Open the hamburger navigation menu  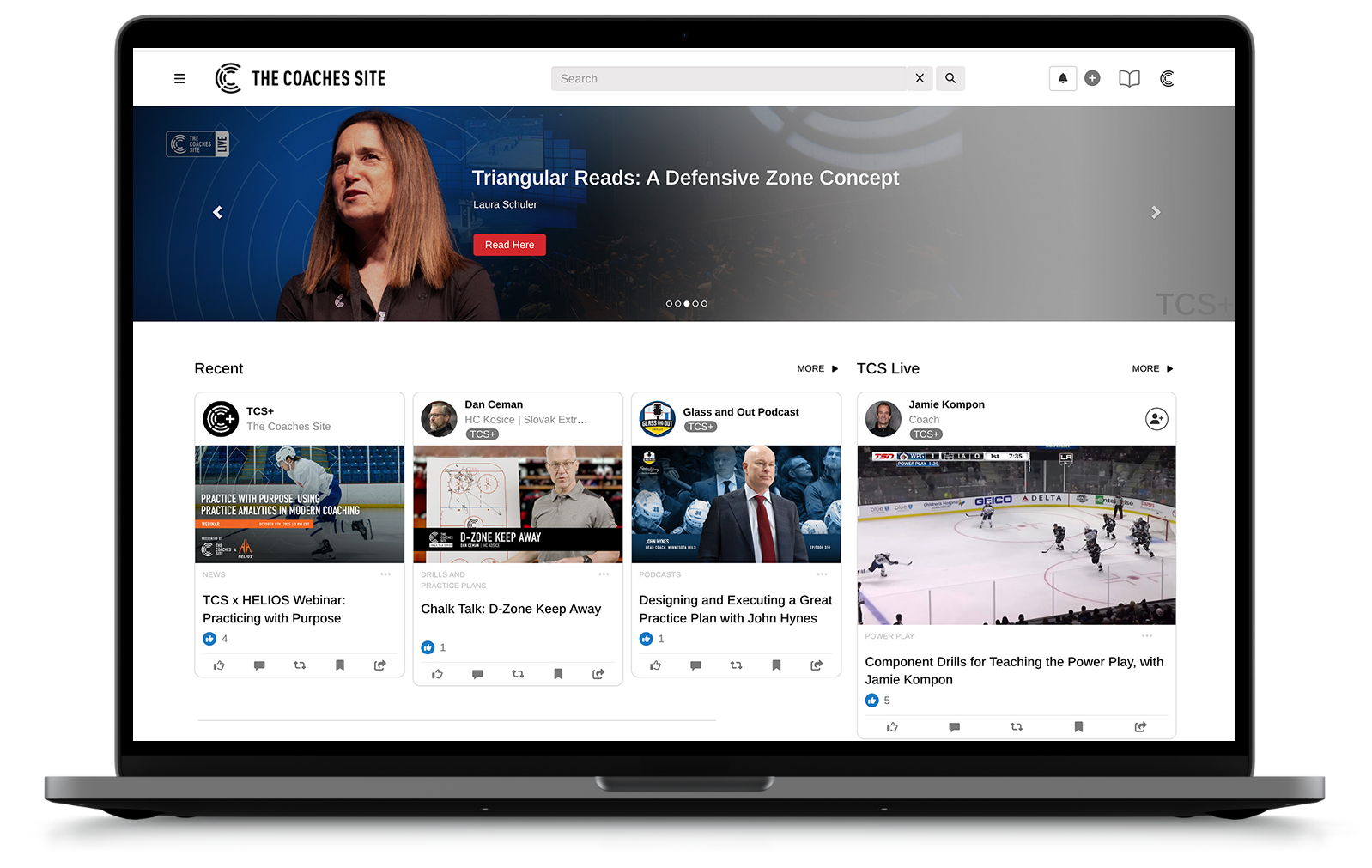click(179, 79)
